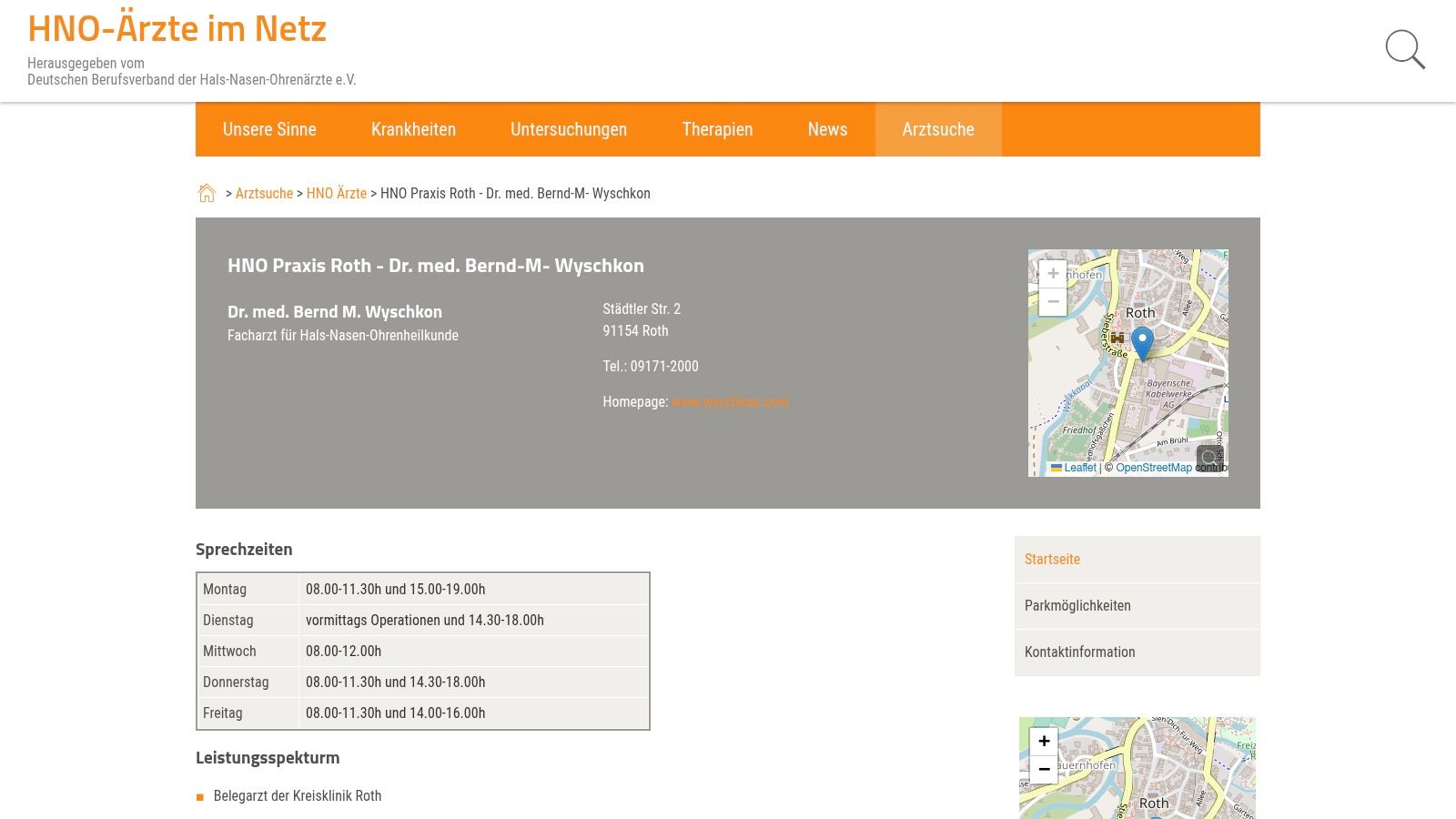This screenshot has width=1456, height=819.
Task: Open the www.wyschkon.com homepage link
Action: click(x=730, y=401)
